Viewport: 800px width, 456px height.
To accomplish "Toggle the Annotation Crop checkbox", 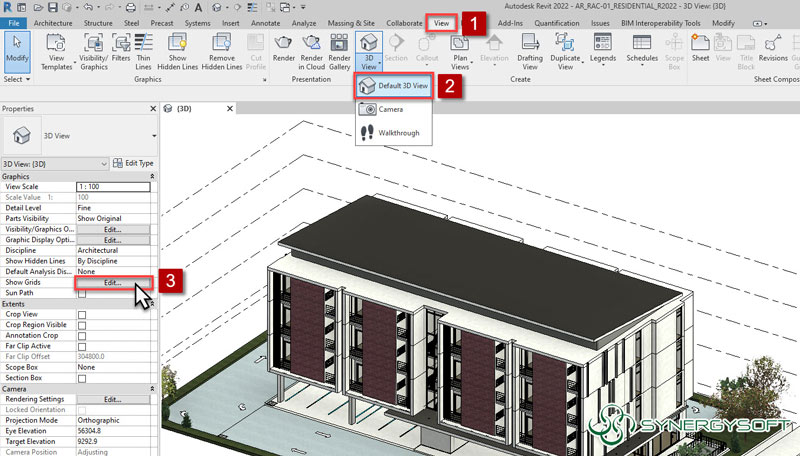I will pos(82,336).
